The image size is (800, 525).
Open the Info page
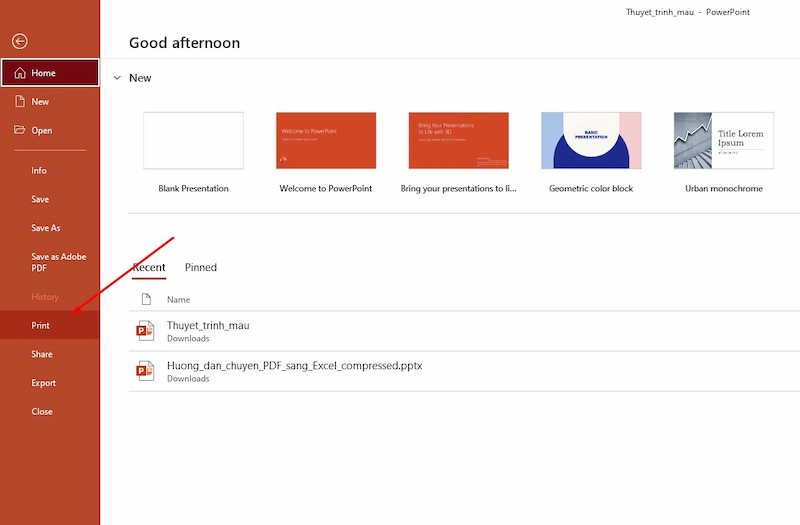50,170
